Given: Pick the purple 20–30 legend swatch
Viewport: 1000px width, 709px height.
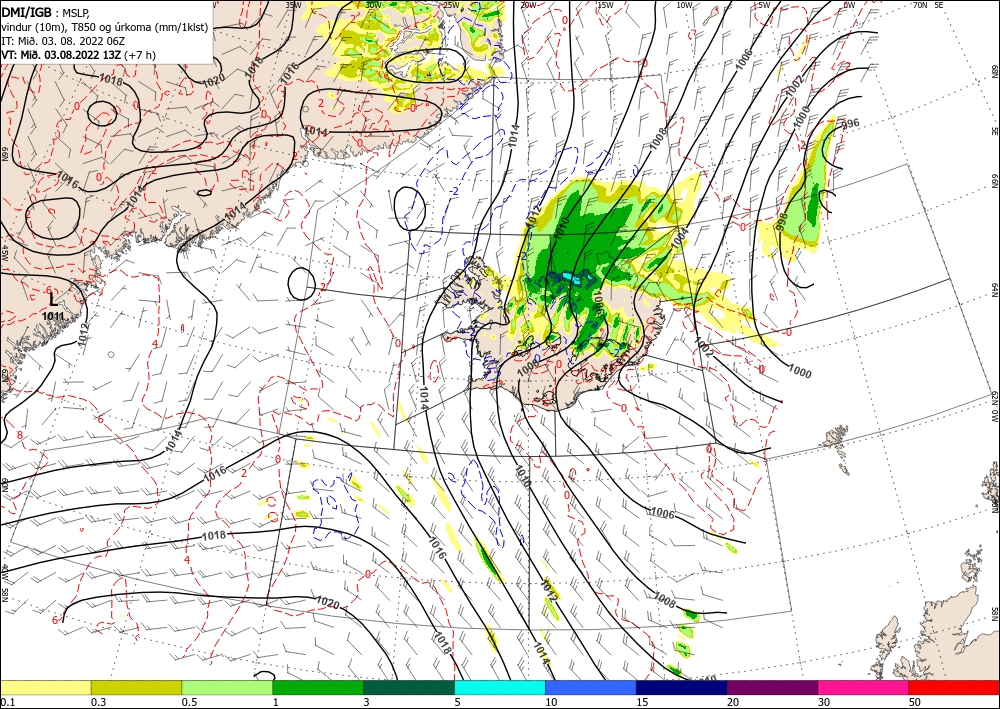Looking at the screenshot, I should click(772, 687).
